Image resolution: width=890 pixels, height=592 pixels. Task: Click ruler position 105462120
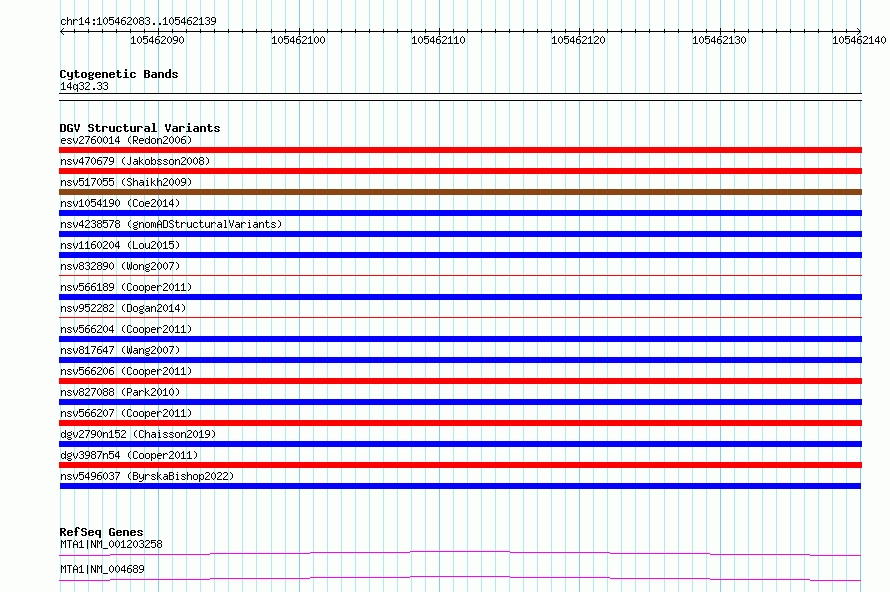578,40
